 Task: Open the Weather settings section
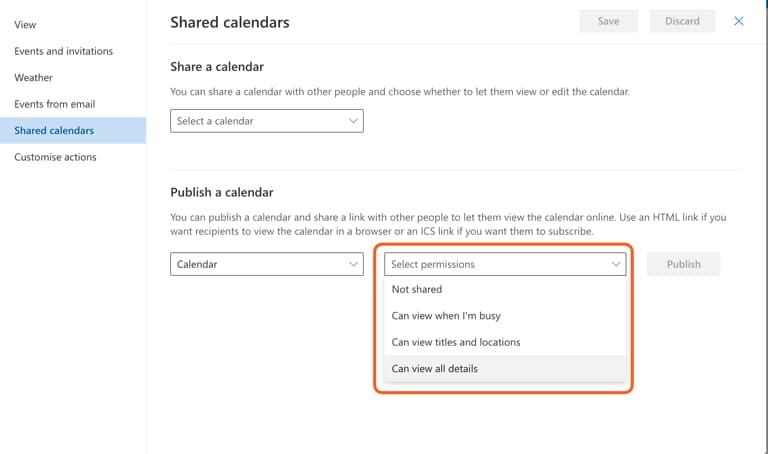click(33, 77)
